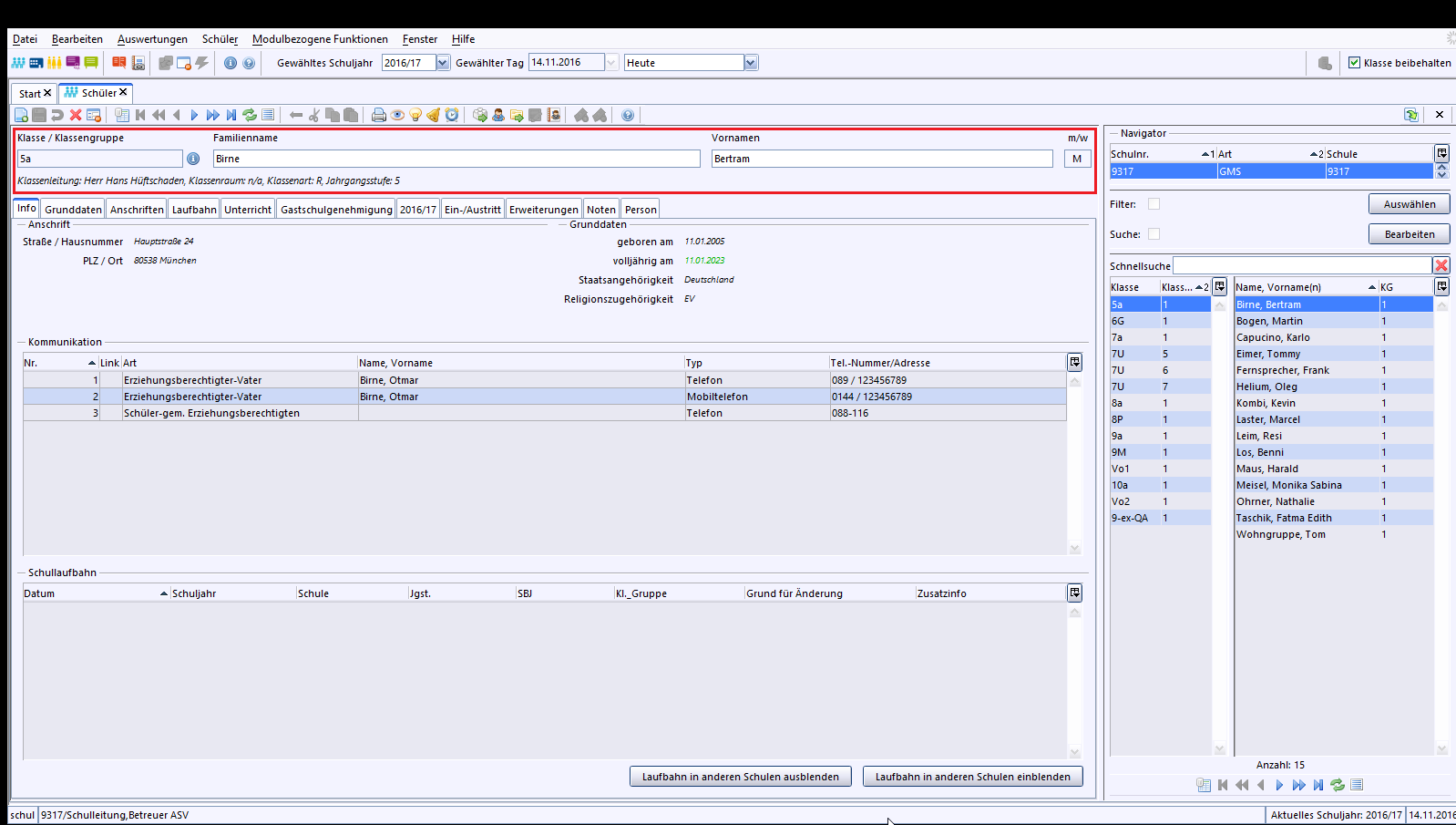Click the blue info circle in main toolbar

[x=231, y=63]
